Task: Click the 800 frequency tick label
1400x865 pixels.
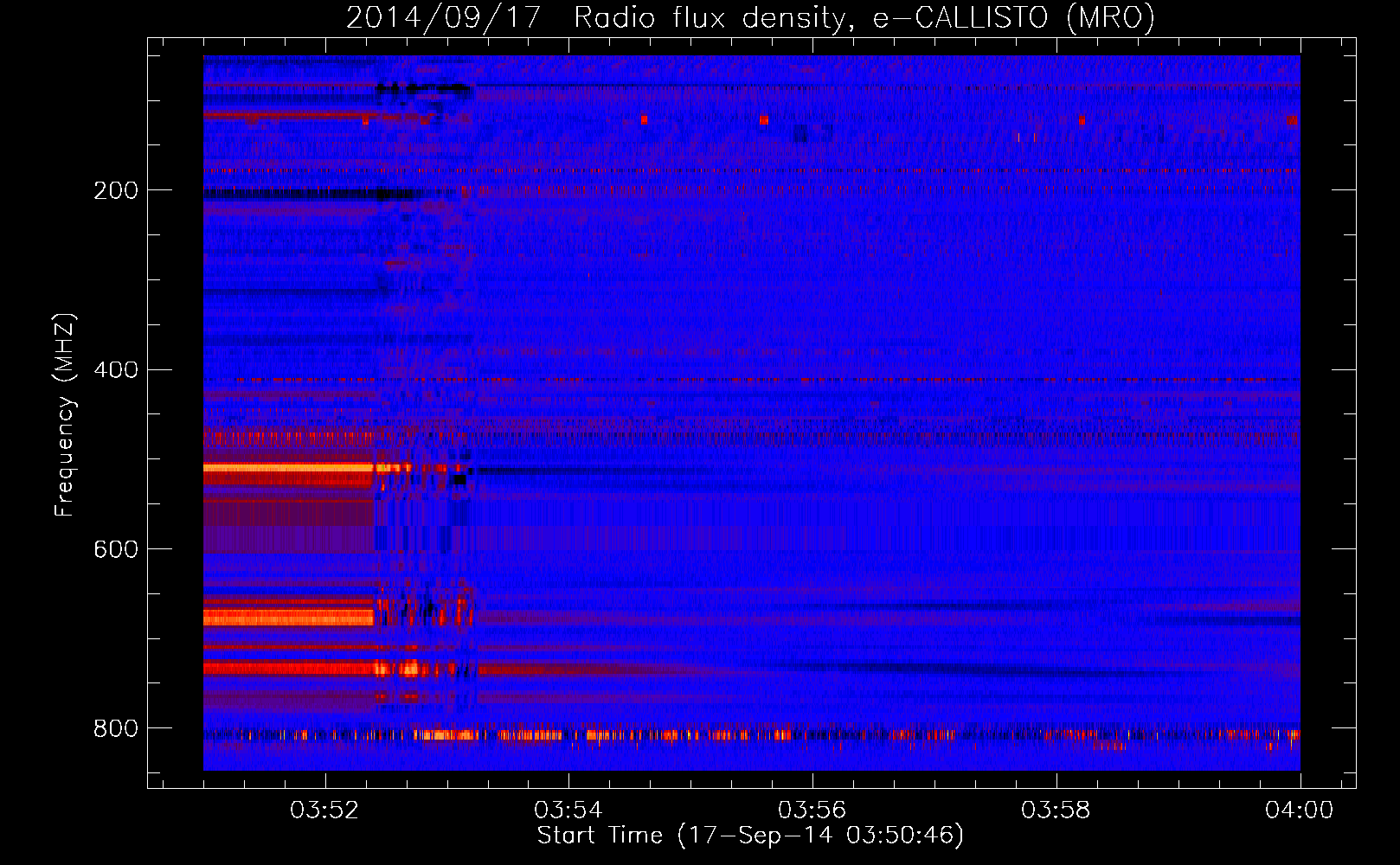Action: [116, 729]
